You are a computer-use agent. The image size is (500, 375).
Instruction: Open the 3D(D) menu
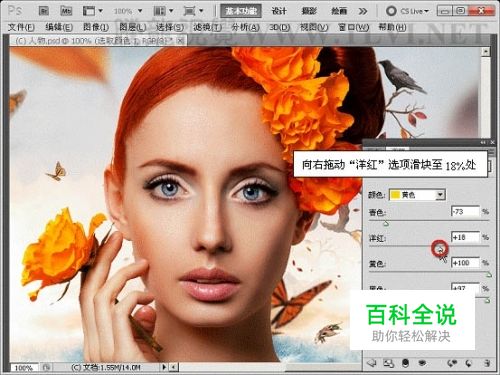(280, 27)
